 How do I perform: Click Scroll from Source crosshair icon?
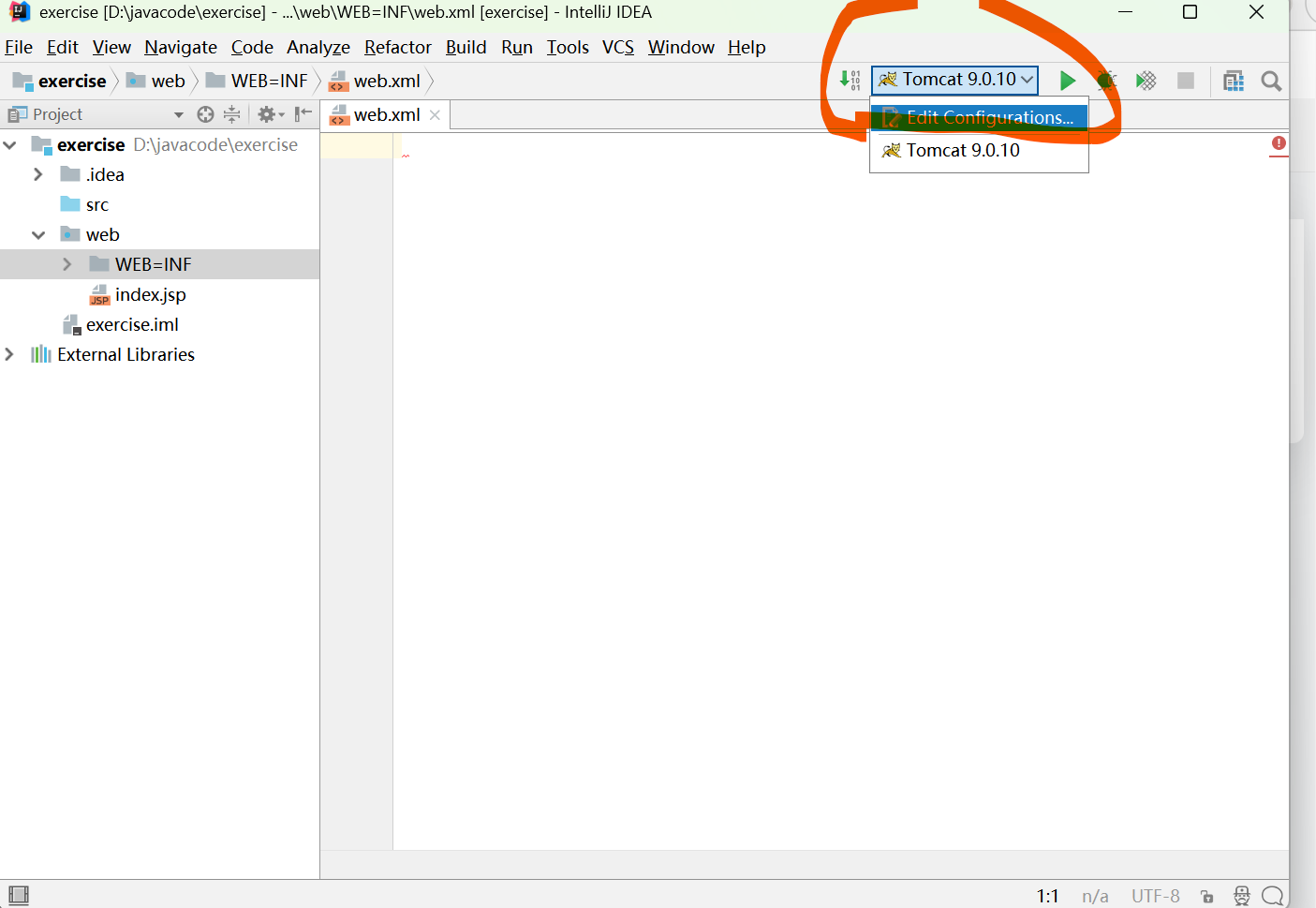[205, 114]
